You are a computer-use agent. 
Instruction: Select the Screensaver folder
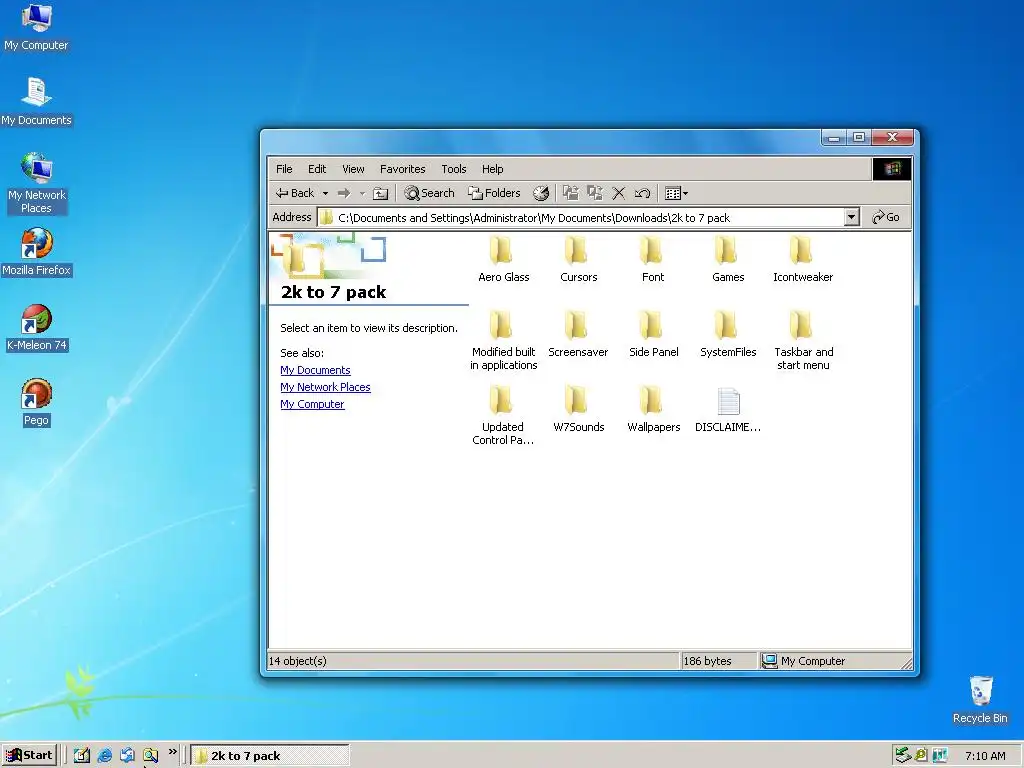(578, 334)
